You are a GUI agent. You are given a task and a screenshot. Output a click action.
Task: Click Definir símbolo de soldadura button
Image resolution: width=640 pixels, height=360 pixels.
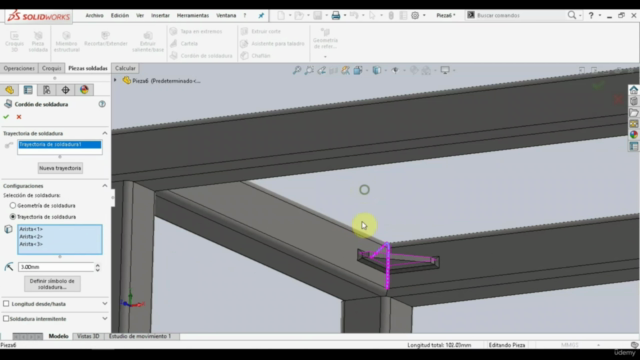[x=52, y=284]
